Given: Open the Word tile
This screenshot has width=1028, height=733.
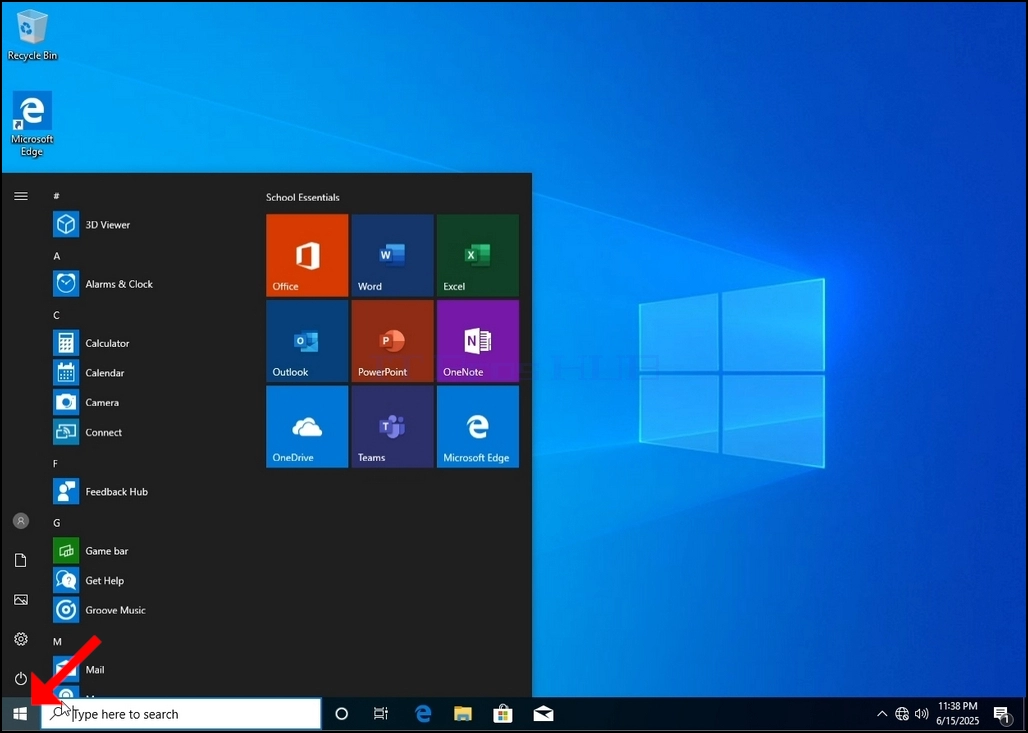Looking at the screenshot, I should point(393,256).
